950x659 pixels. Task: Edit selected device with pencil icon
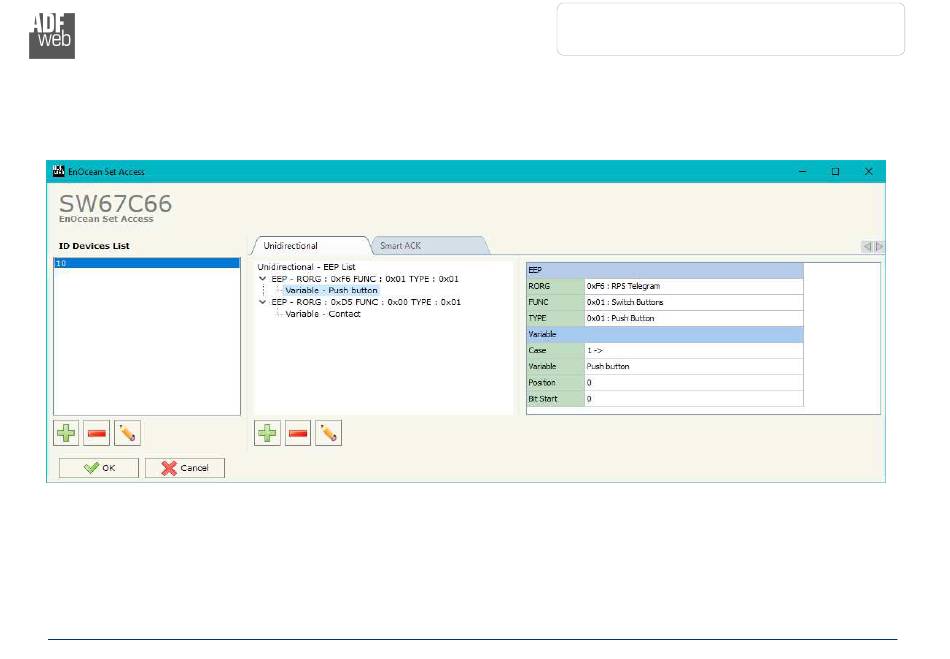tap(128, 433)
